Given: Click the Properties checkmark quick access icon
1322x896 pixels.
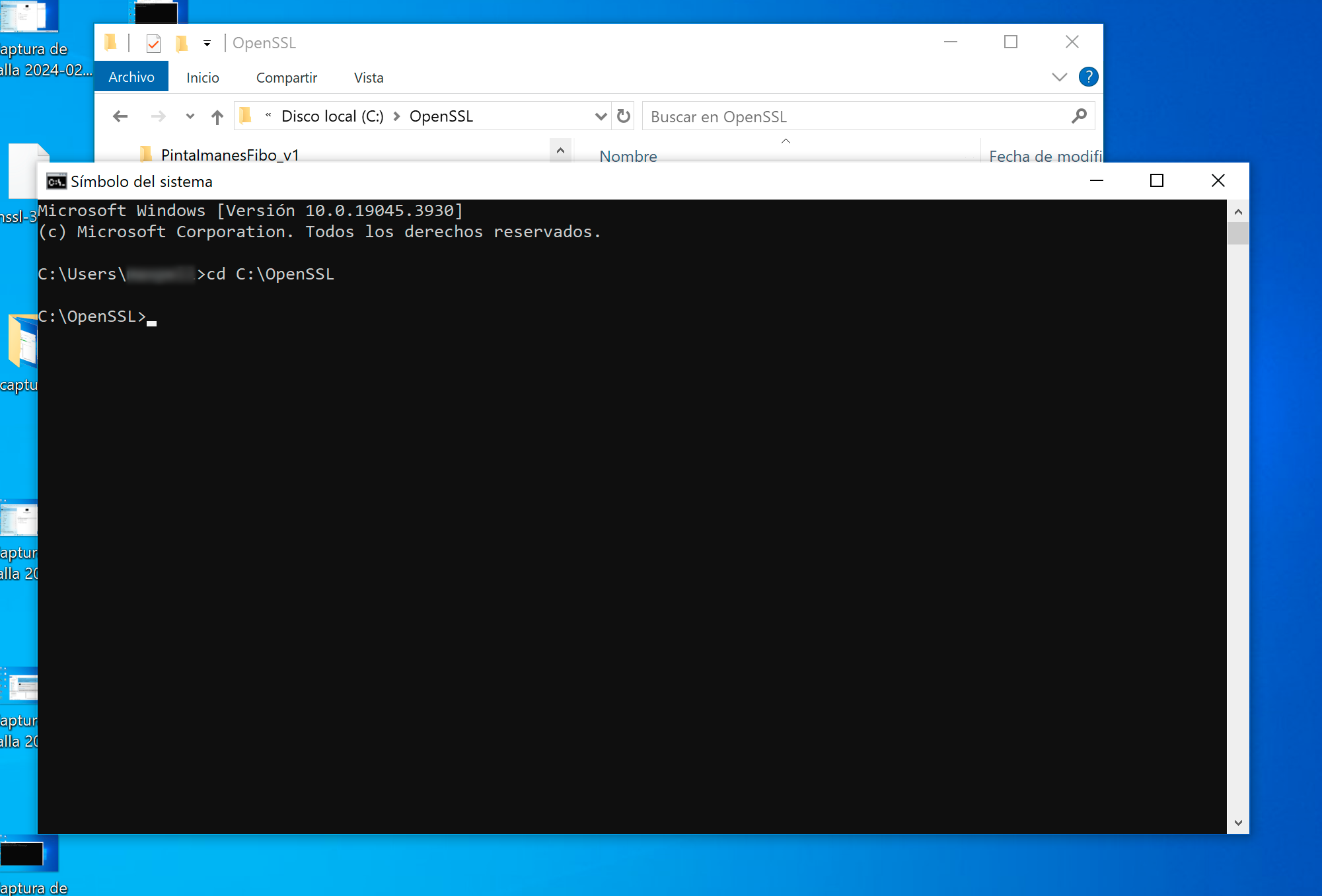Looking at the screenshot, I should (153, 44).
